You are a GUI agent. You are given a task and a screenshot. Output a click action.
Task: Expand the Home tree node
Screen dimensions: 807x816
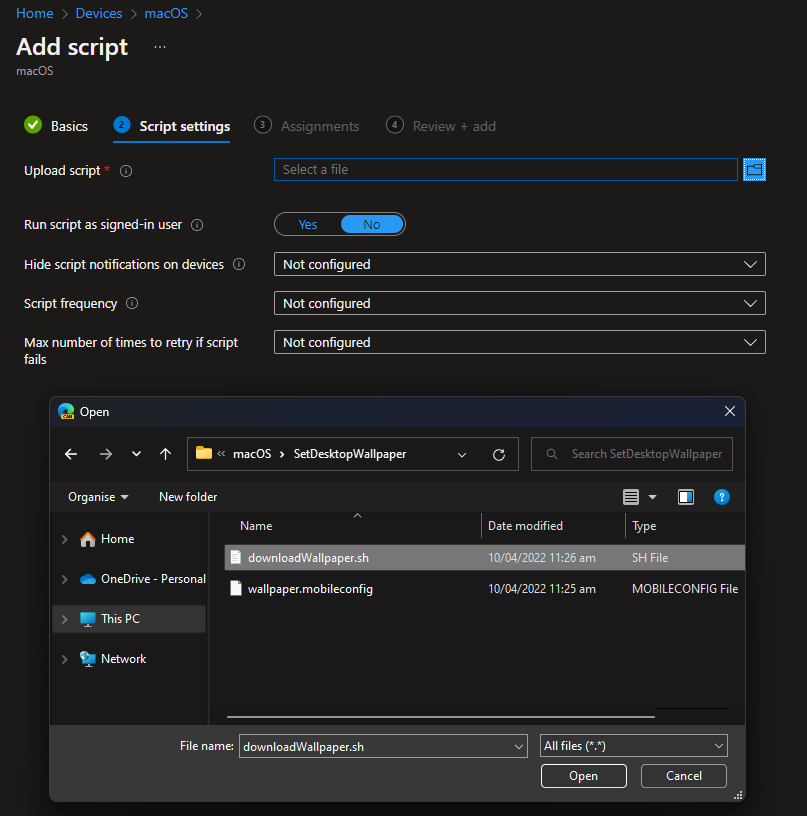click(65, 539)
